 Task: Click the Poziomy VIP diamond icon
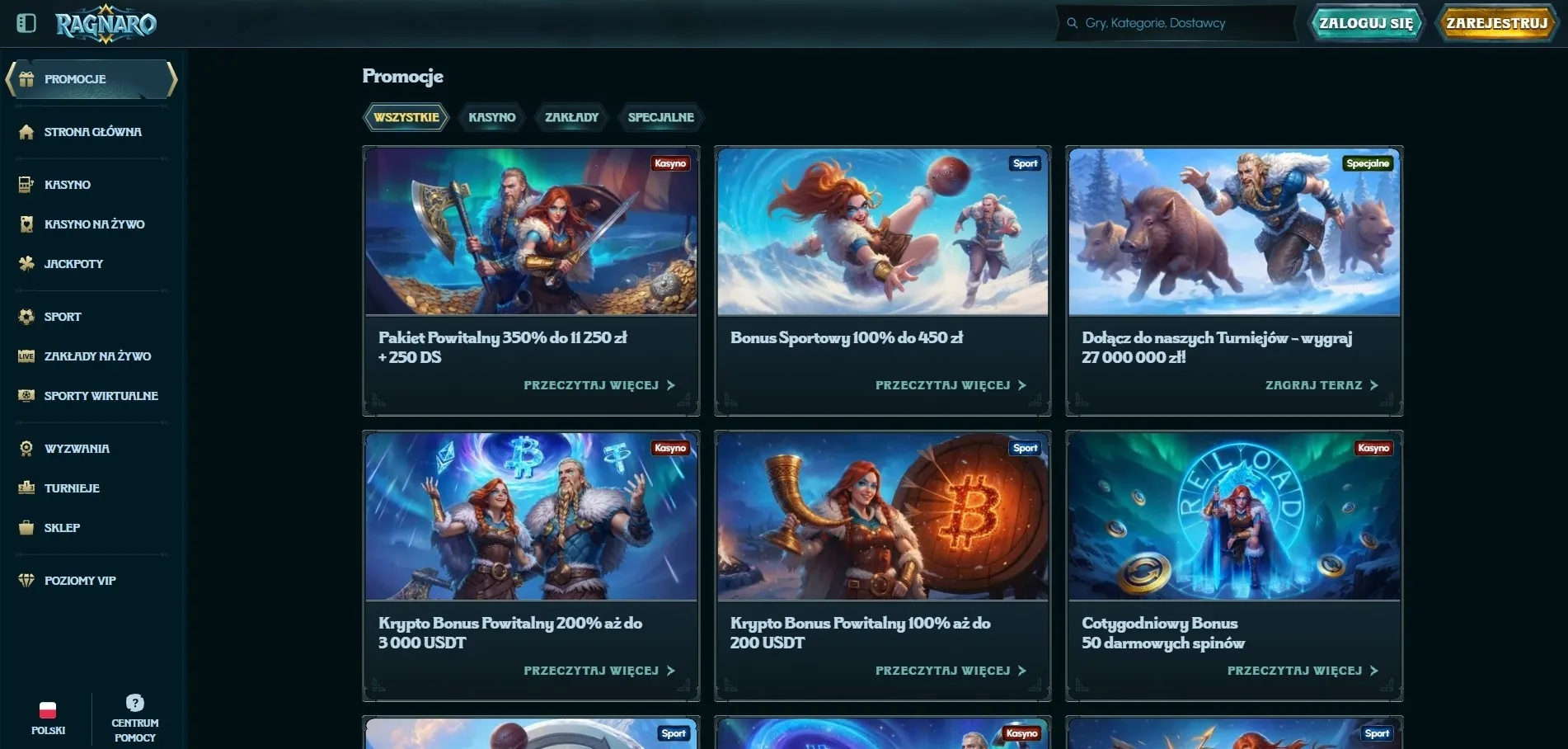tap(26, 581)
